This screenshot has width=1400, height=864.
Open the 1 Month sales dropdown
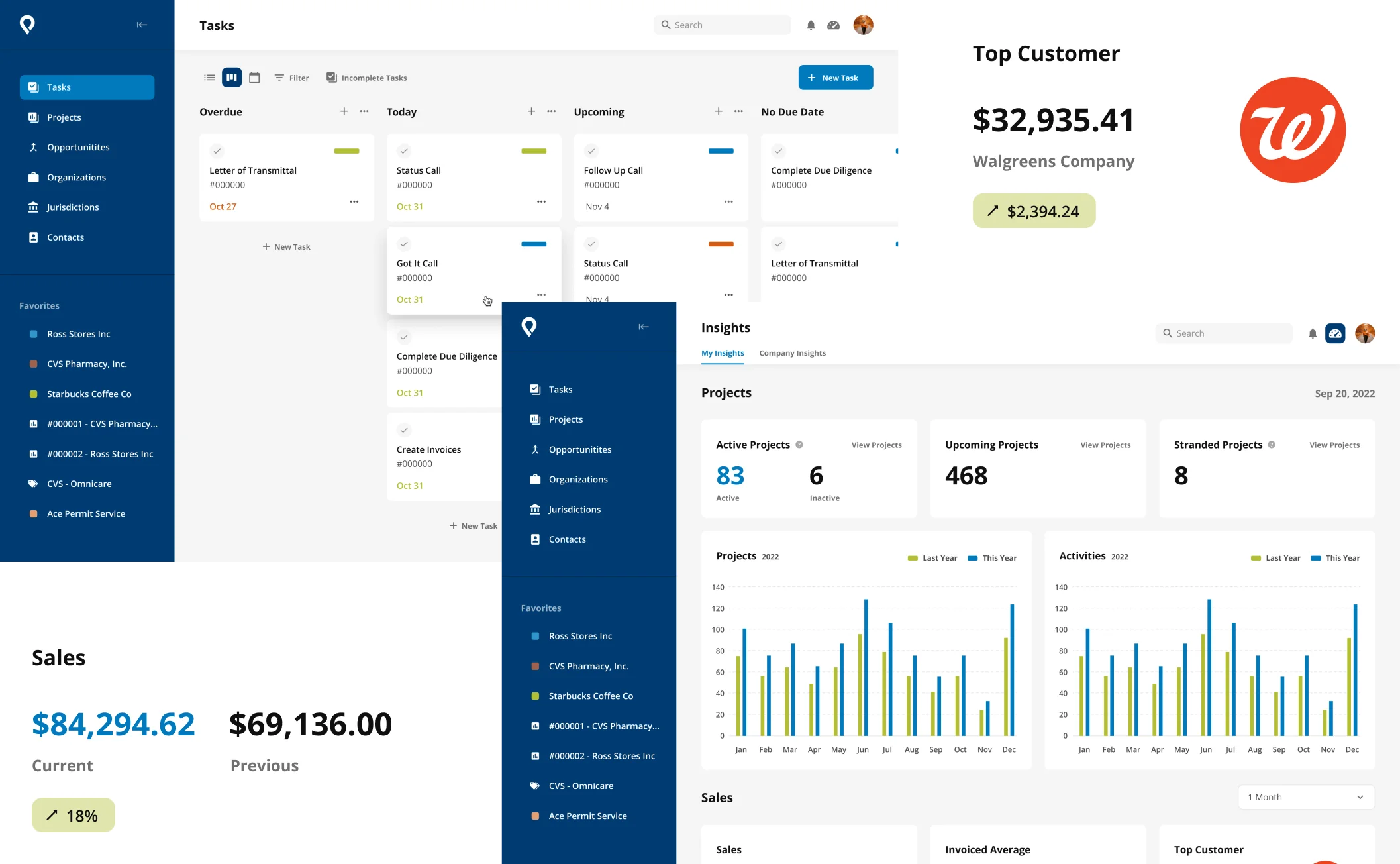tap(1305, 797)
